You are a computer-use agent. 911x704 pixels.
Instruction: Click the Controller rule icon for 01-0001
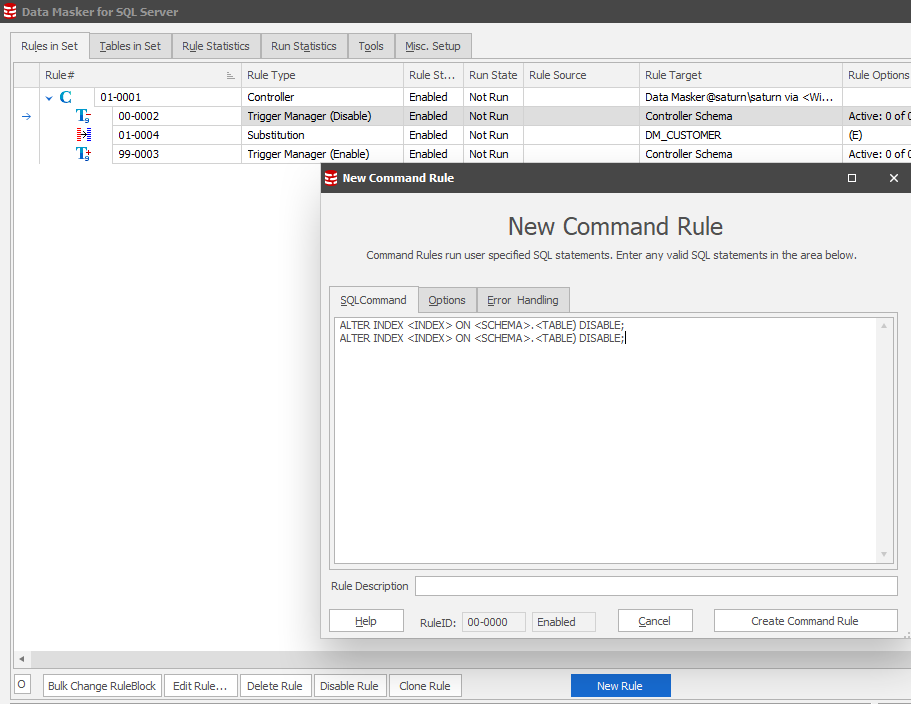click(x=66, y=97)
